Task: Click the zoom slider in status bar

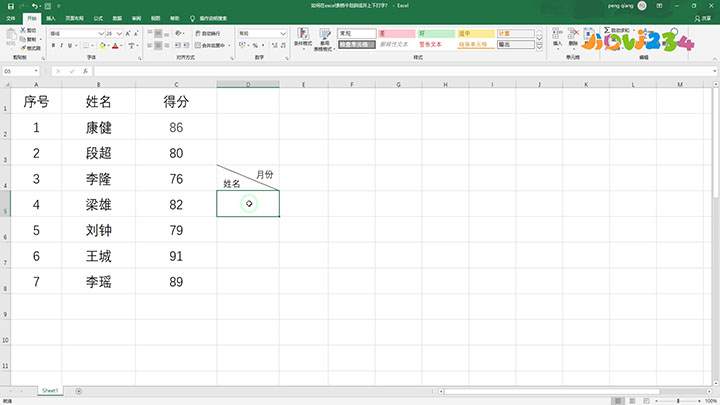Action: click(x=678, y=401)
